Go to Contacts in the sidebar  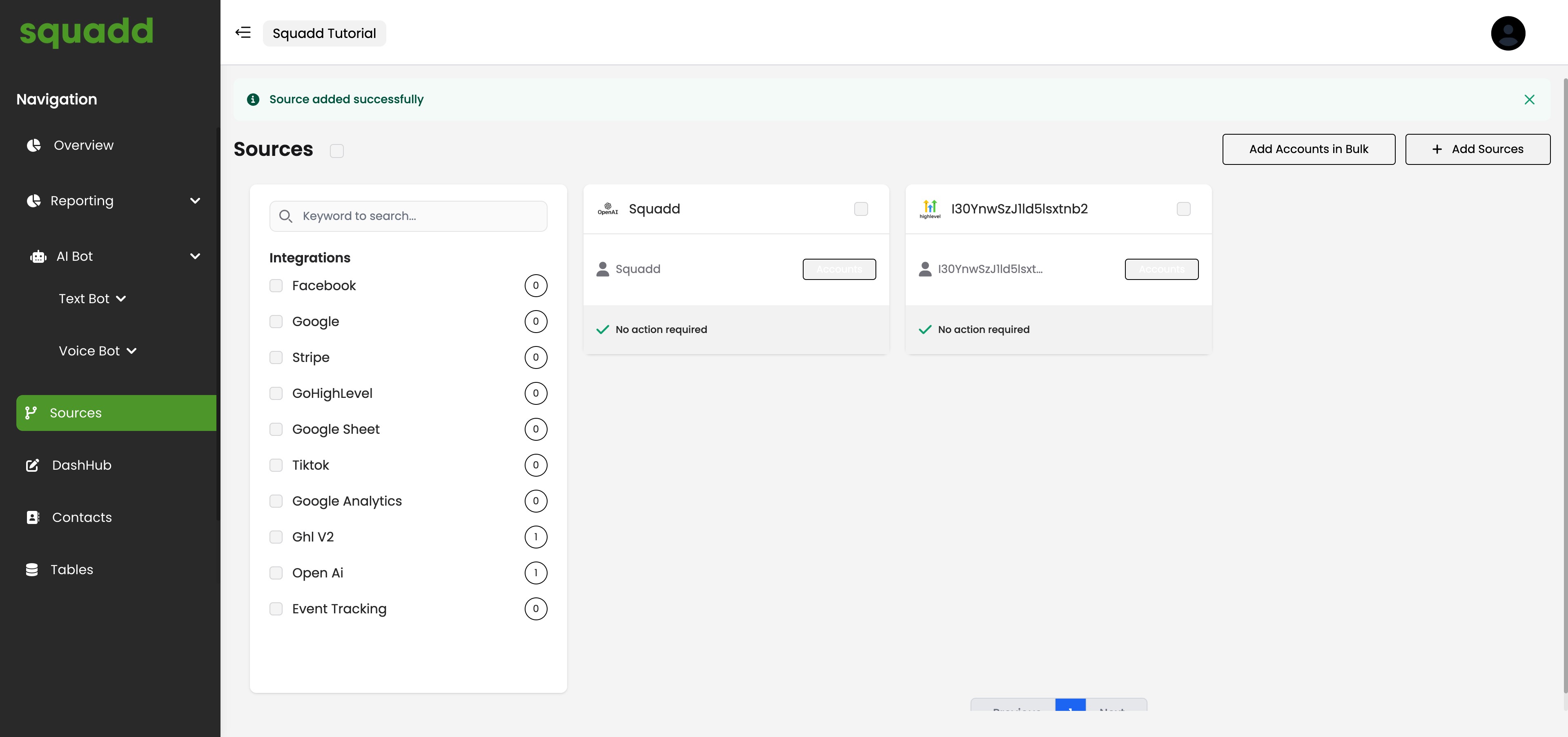coord(82,517)
